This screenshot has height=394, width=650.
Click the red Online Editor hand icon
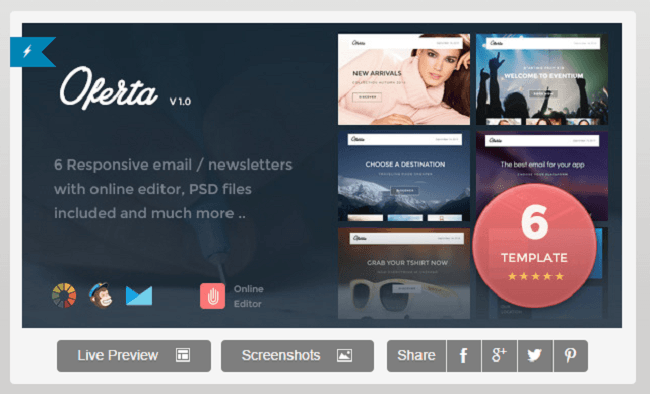(213, 296)
